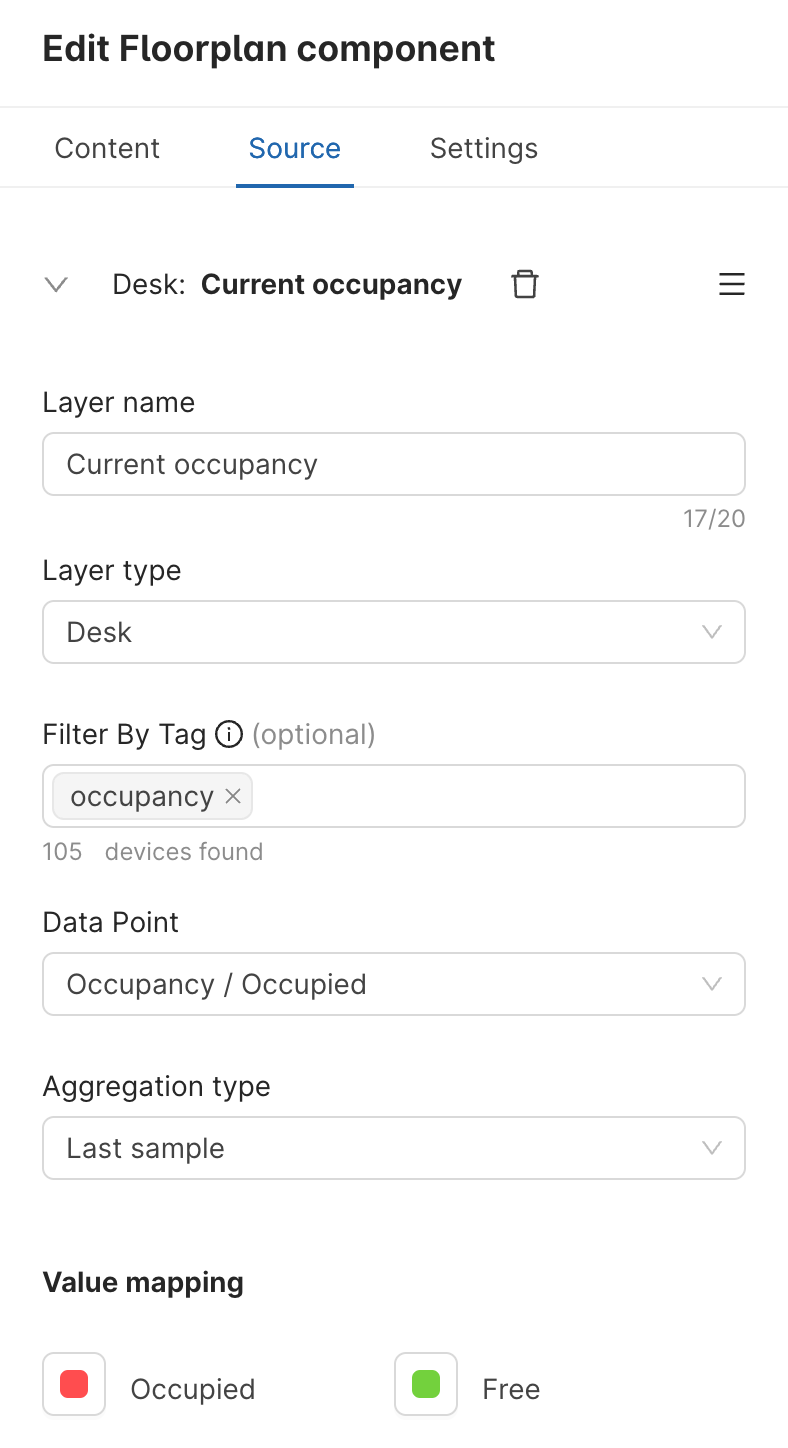This screenshot has height=1448, width=788.
Task: Delete the Current occupancy layer via trash icon
Action: [525, 285]
